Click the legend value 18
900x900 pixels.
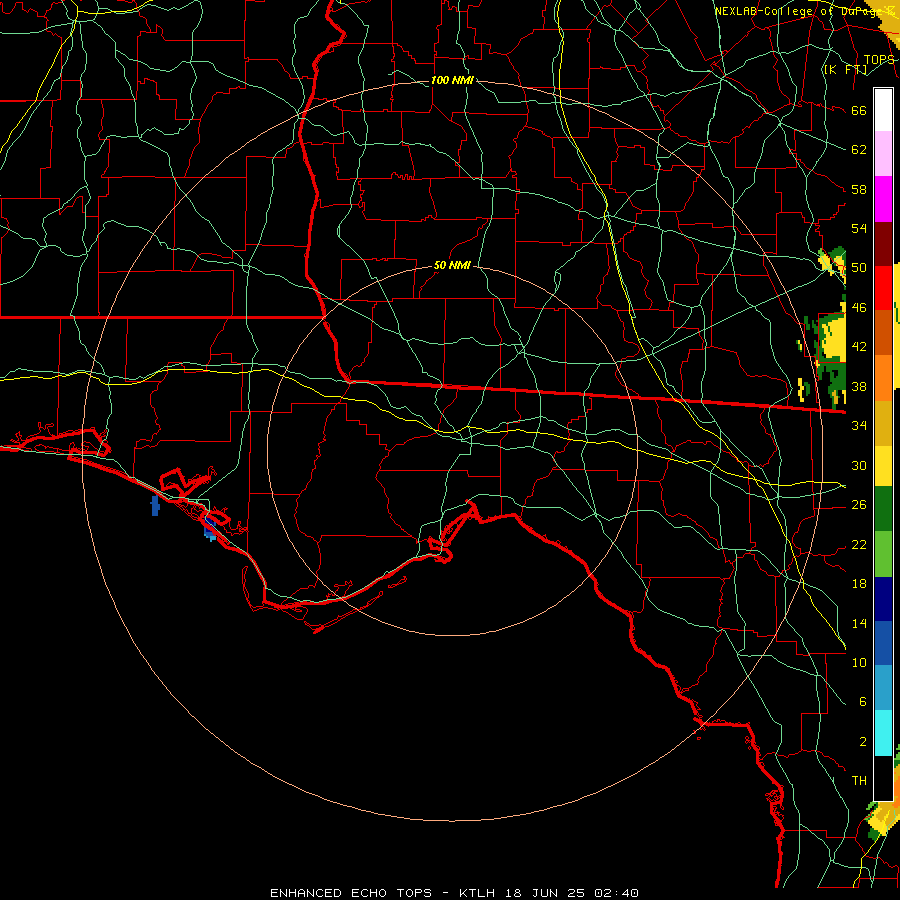[859, 584]
